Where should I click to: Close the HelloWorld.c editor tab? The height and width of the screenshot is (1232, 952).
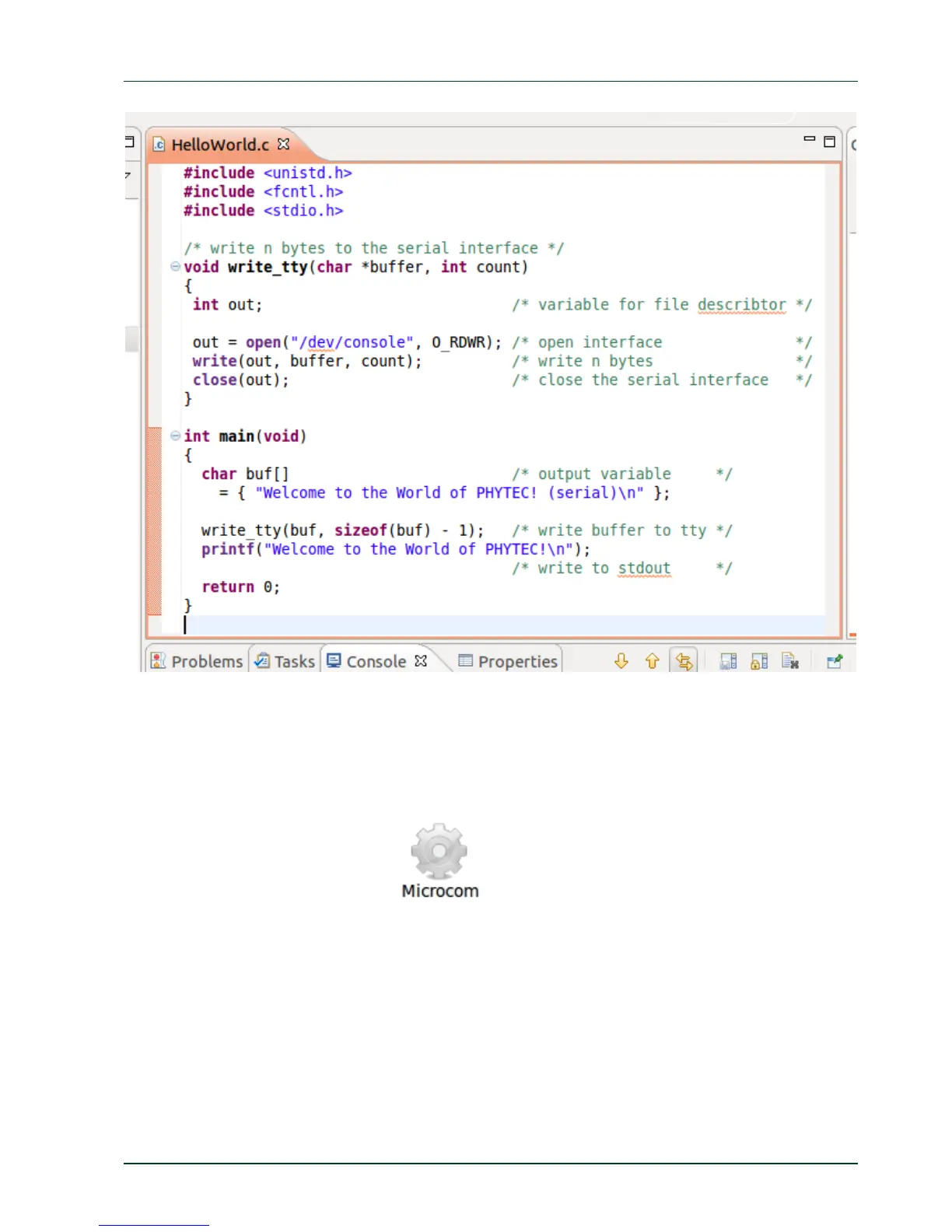pos(284,144)
